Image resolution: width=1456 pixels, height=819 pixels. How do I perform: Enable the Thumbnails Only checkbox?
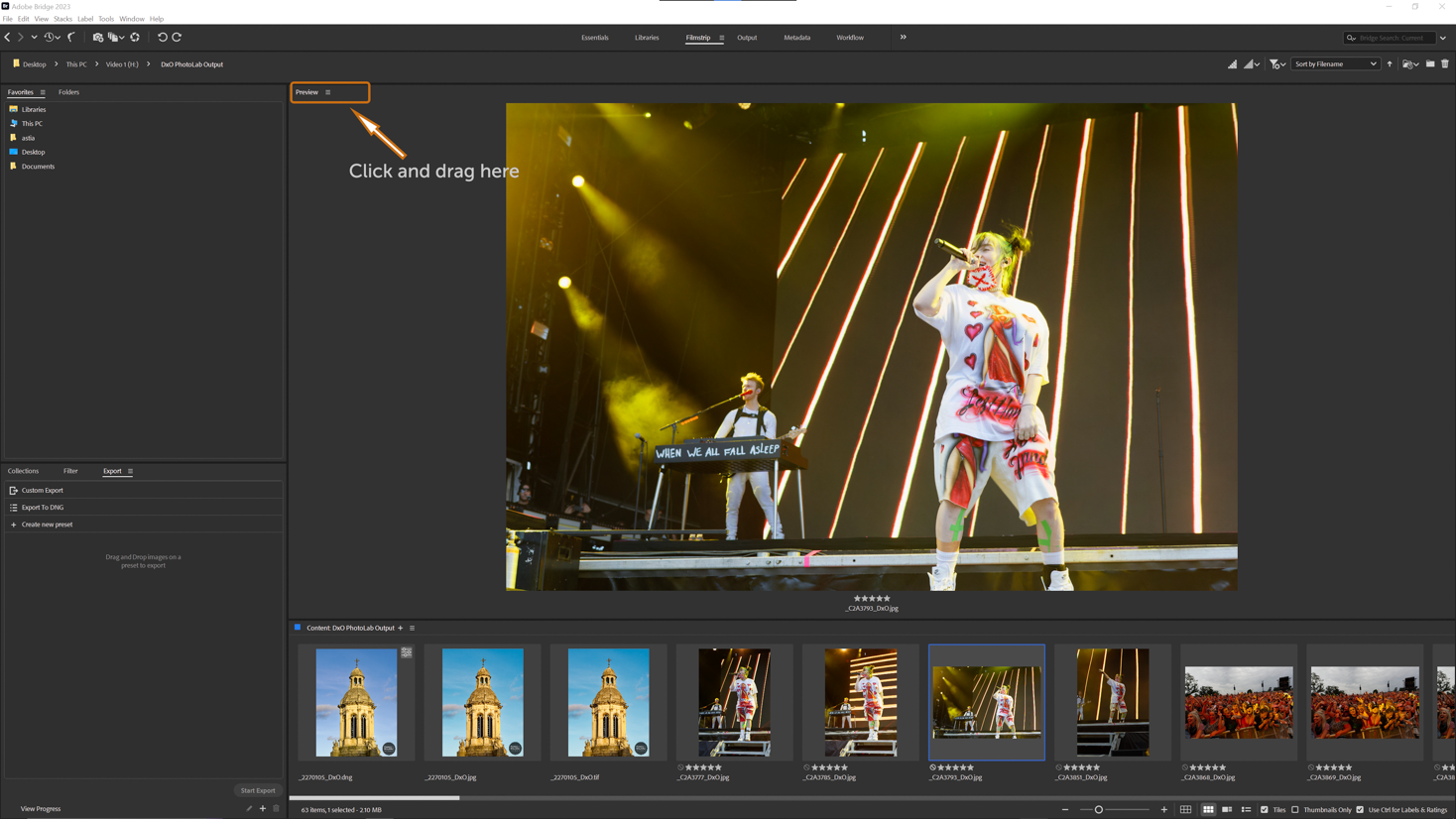click(x=1294, y=809)
